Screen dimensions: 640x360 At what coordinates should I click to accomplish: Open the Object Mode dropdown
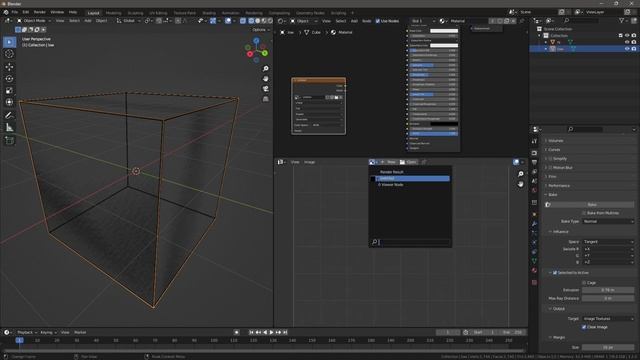34,20
